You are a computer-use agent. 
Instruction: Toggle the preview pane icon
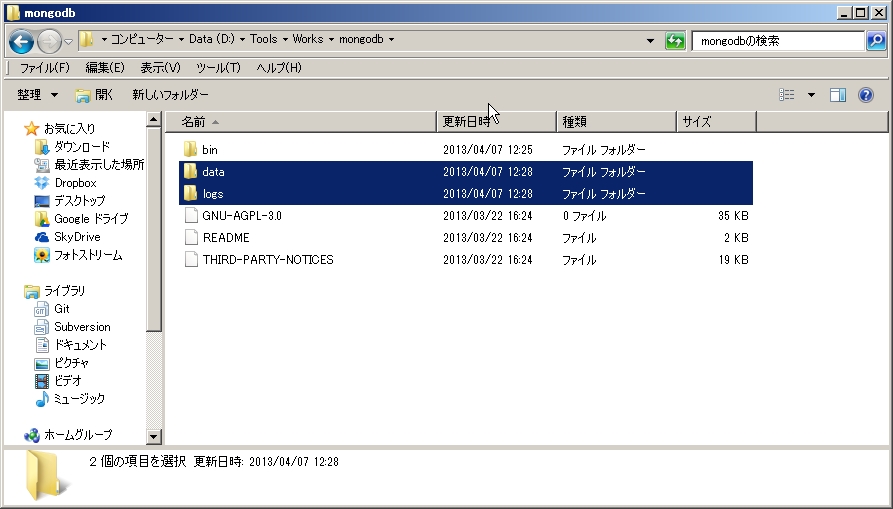838,95
